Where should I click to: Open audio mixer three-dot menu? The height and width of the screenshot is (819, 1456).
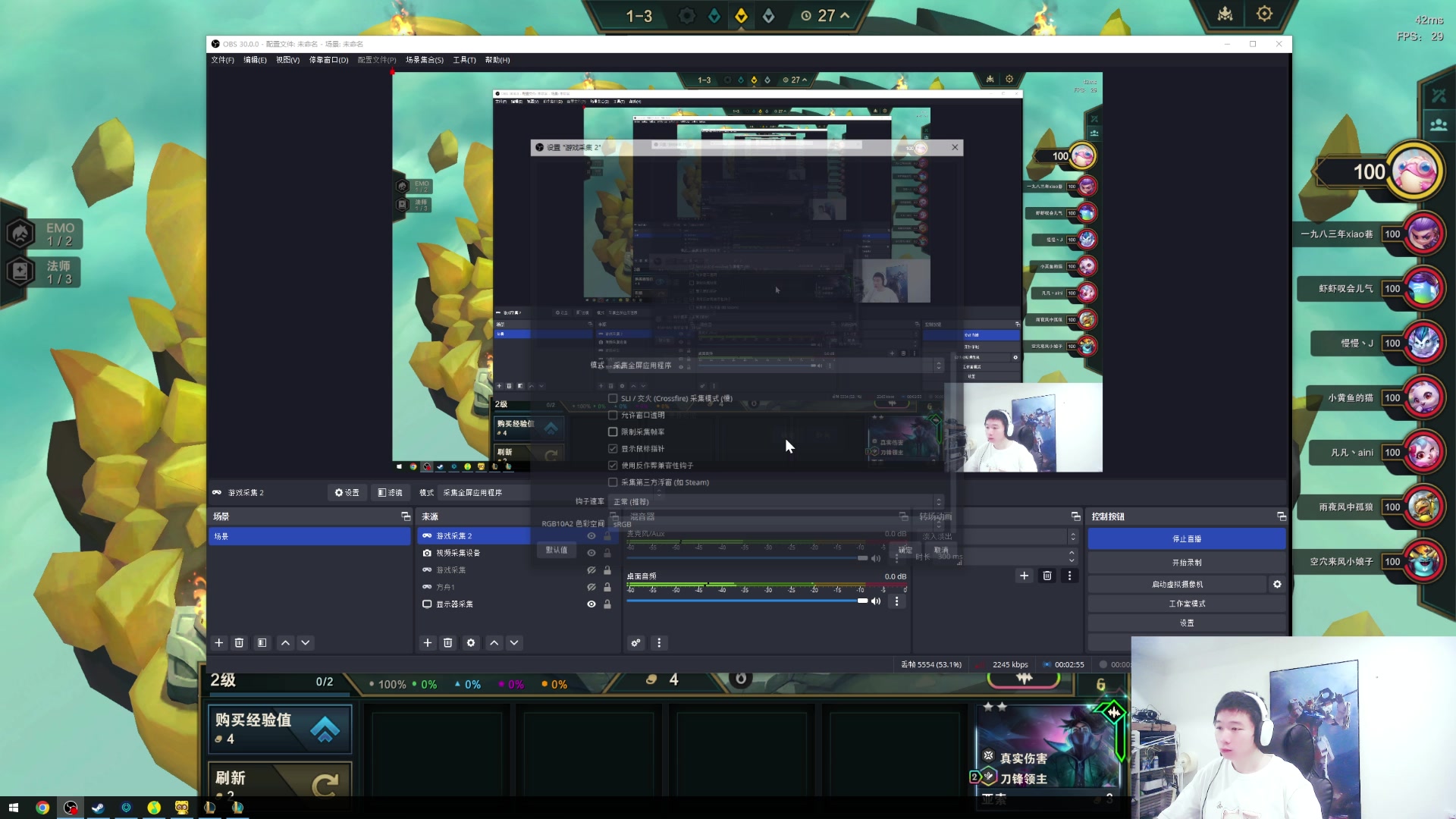point(659,643)
